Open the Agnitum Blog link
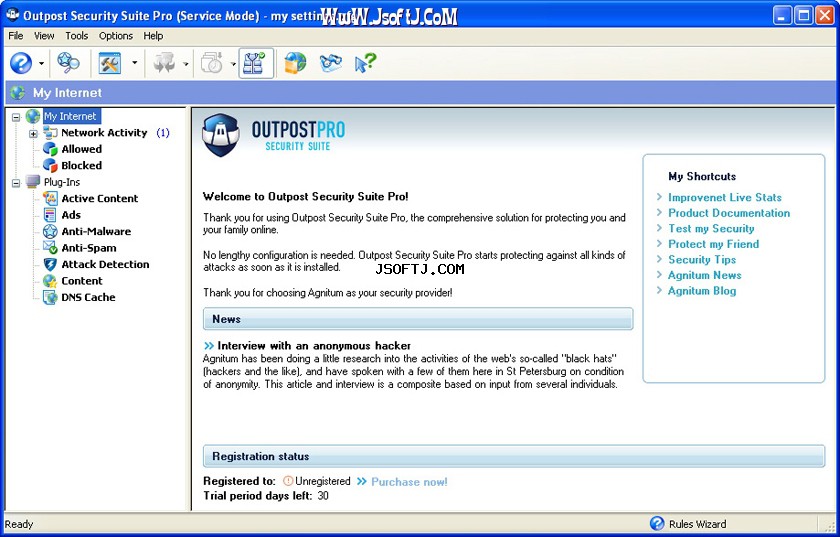The height and width of the screenshot is (537, 840). [x=702, y=290]
